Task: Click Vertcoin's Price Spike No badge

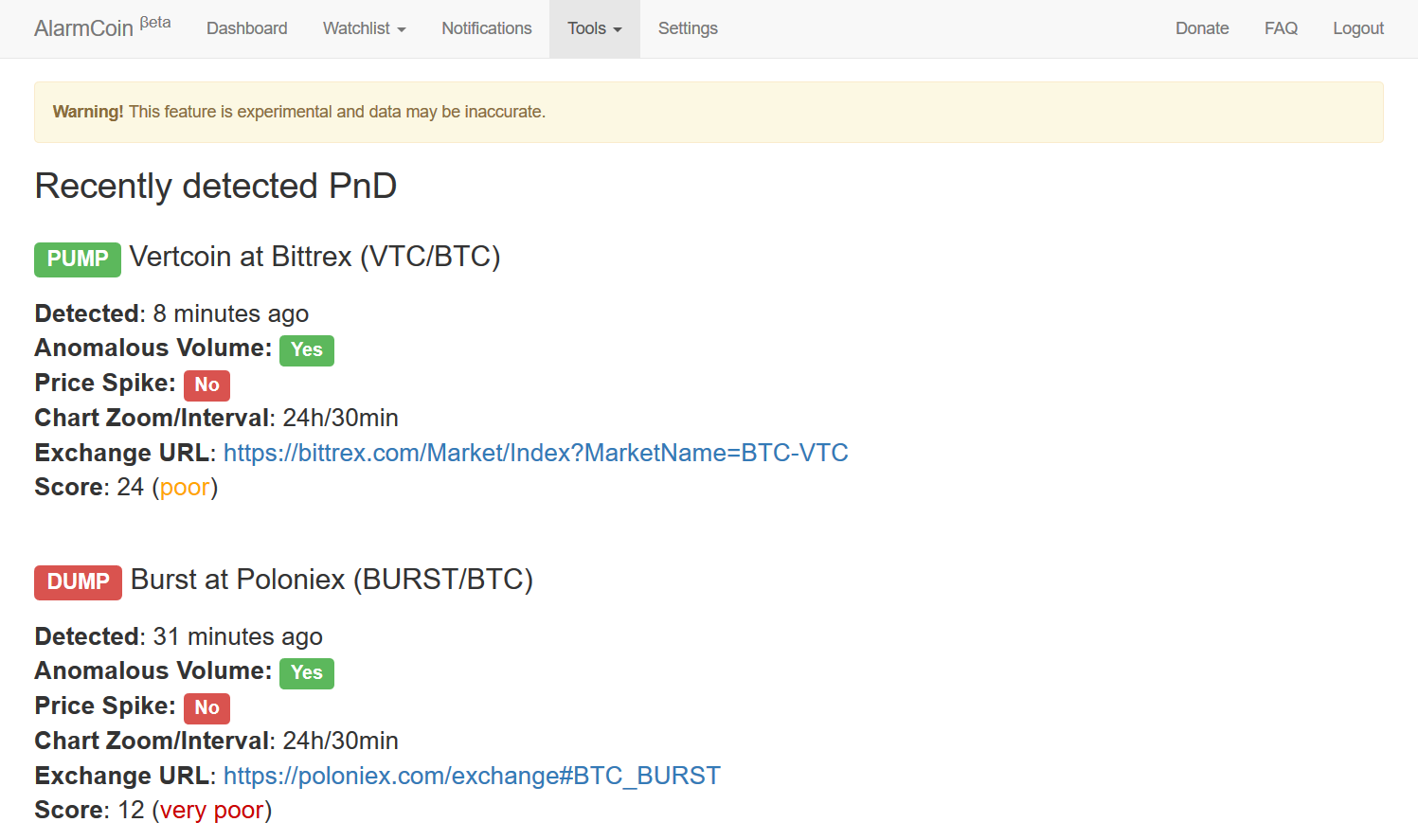Action: (206, 384)
